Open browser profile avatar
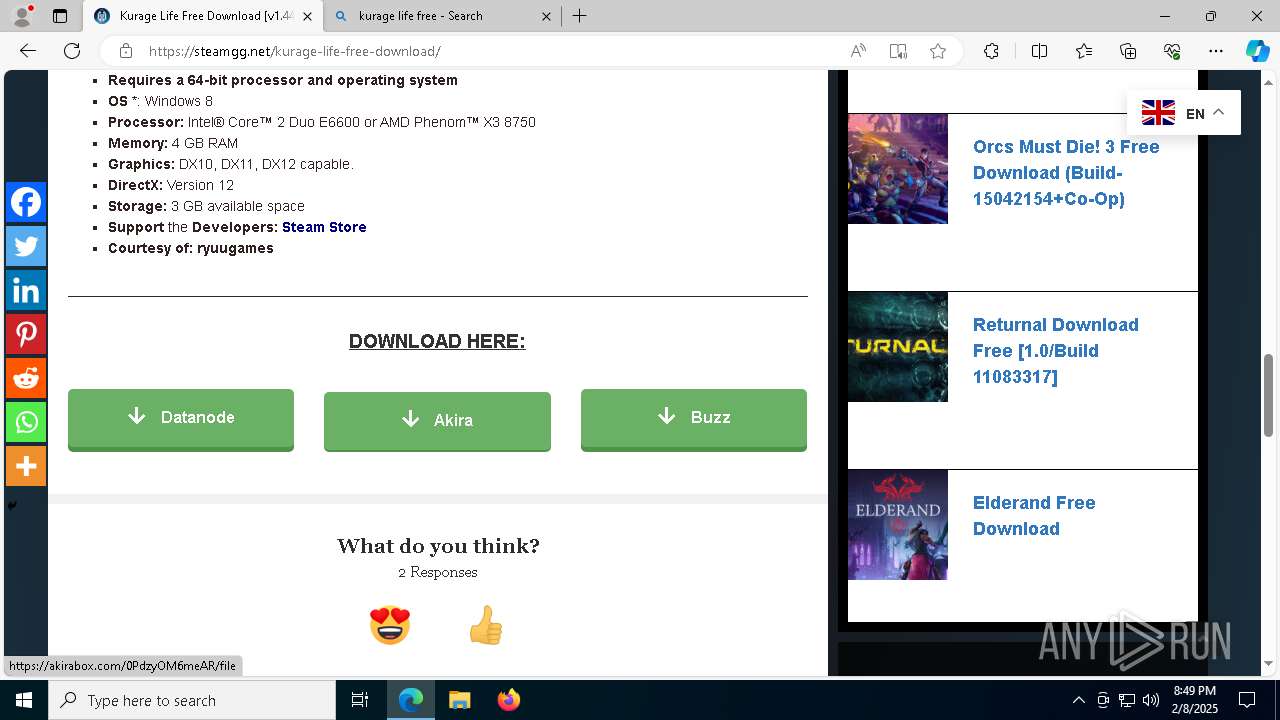 (x=21, y=16)
